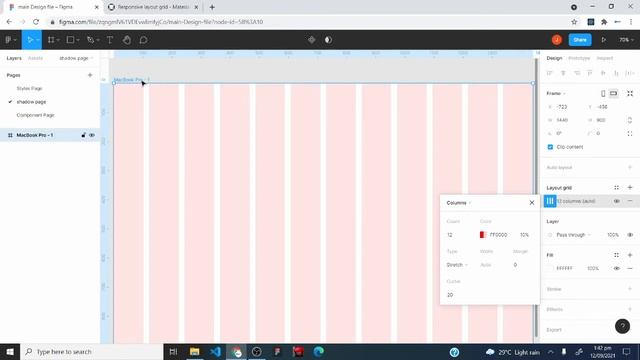
Task: Open the fill styles icon
Action: pos(616,255)
